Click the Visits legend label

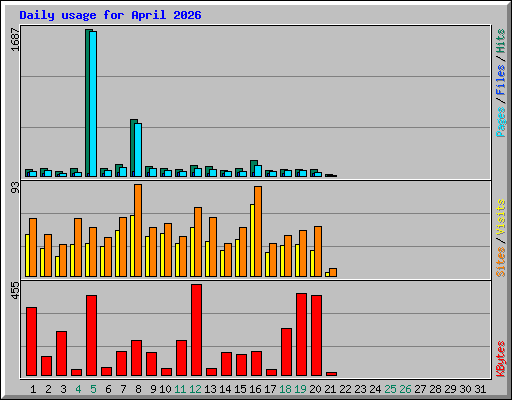501,217
